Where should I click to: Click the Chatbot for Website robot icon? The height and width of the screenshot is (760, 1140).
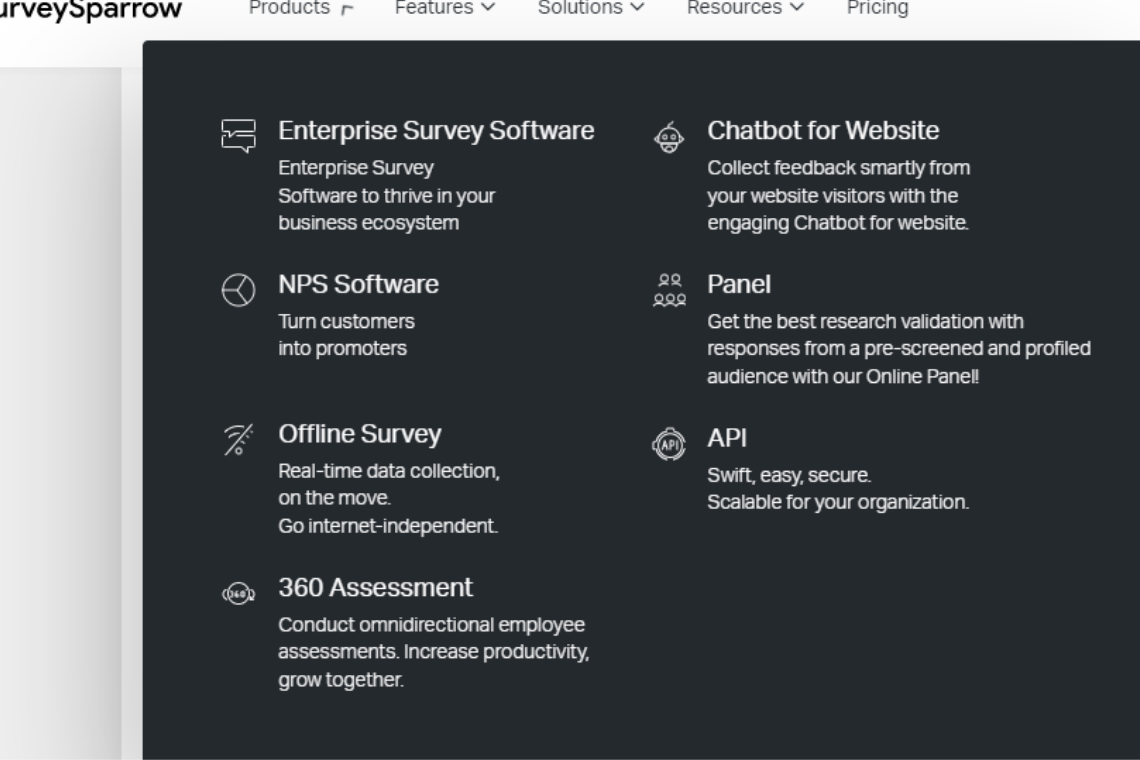(669, 137)
